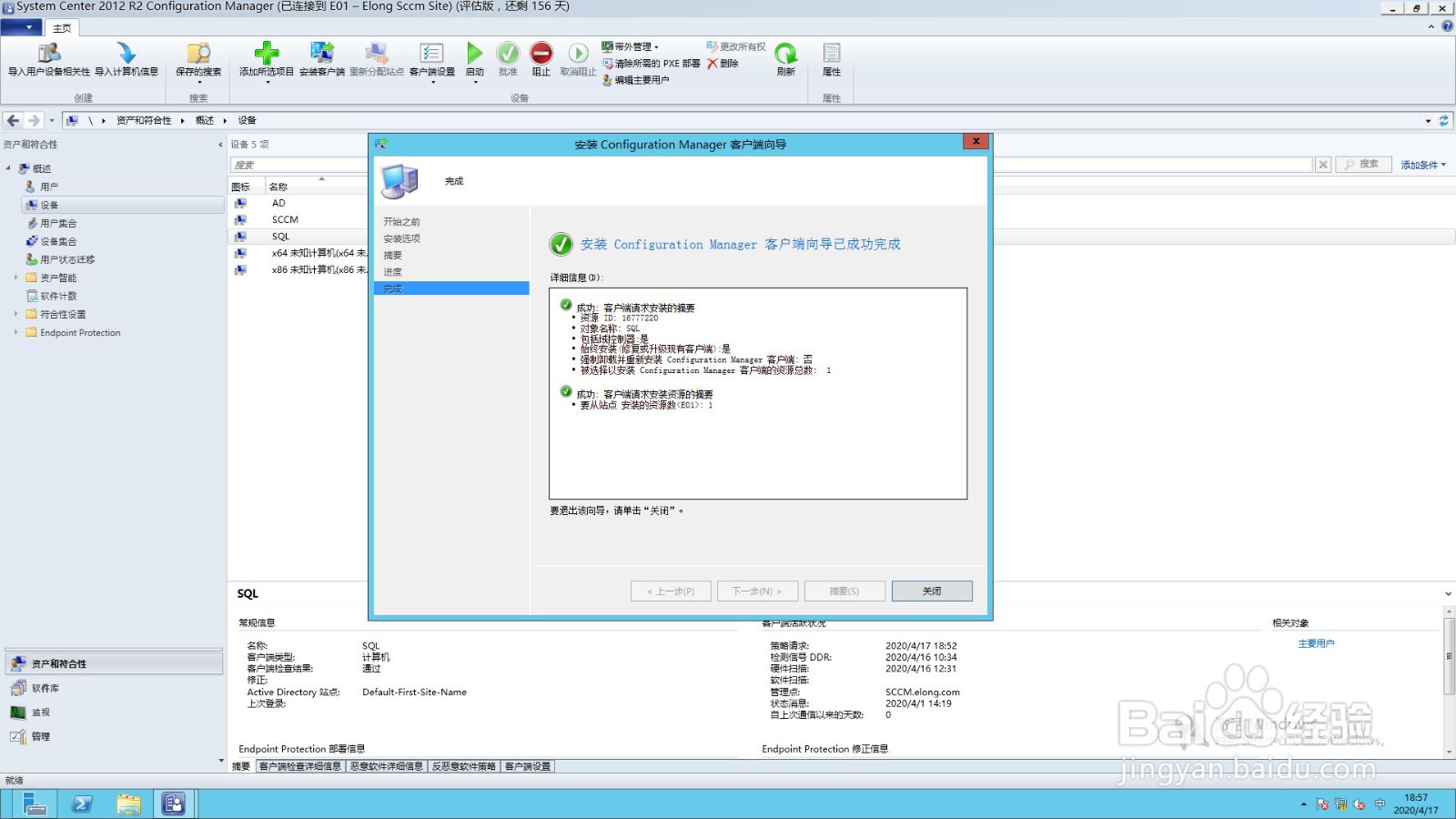
Task: Click navigation Forward arrow
Action: (34, 120)
